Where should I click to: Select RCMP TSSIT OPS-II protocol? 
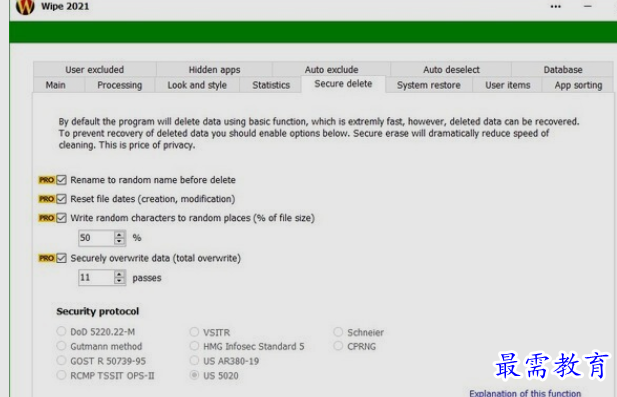61,375
